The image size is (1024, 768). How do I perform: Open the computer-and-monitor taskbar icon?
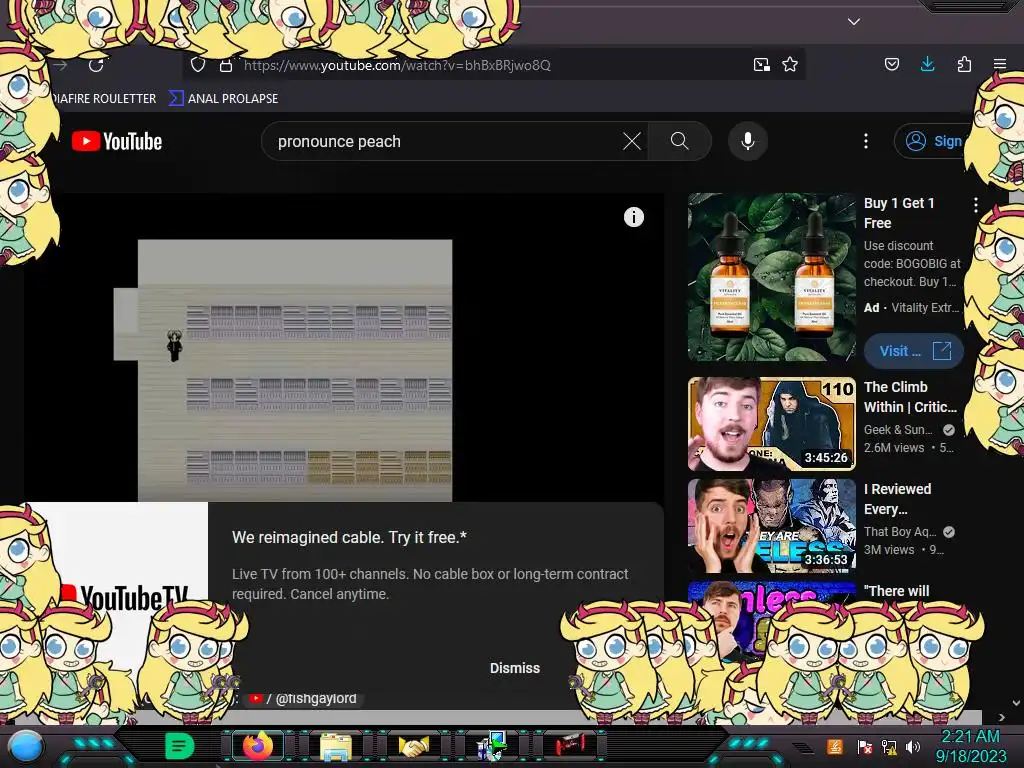coord(492,746)
